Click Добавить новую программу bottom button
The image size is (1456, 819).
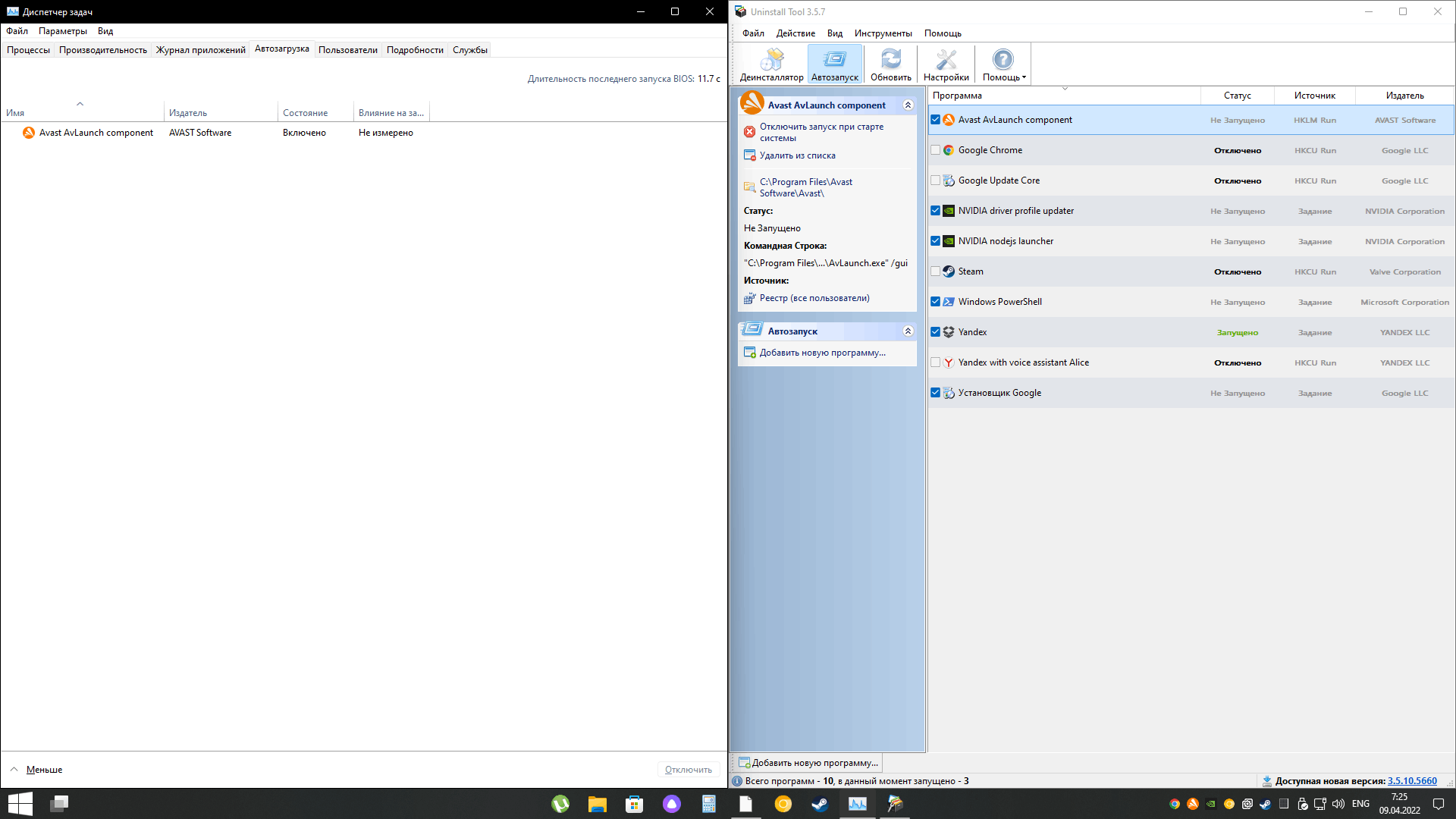(x=808, y=763)
